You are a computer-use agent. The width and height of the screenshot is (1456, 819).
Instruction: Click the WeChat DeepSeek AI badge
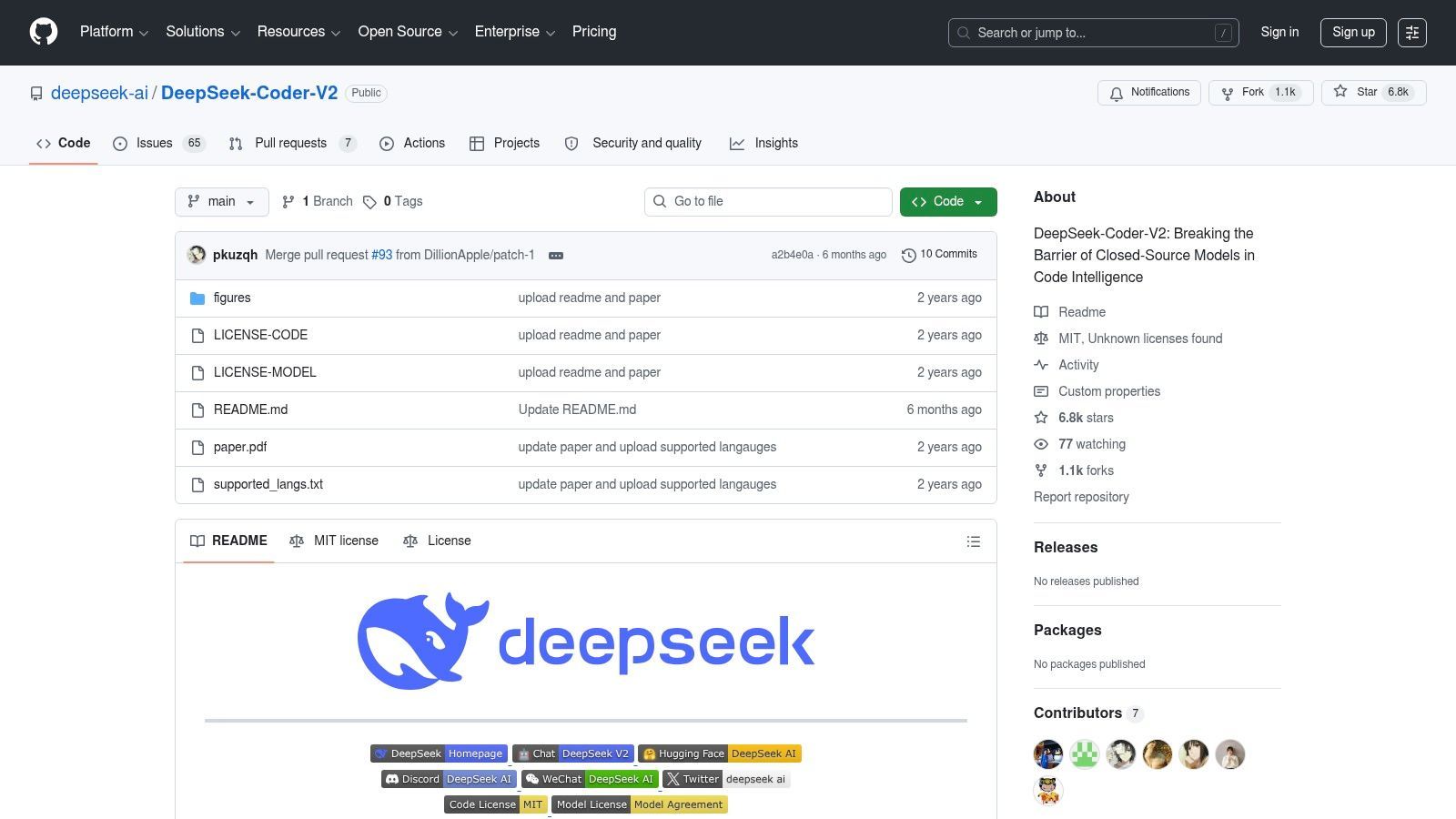click(590, 779)
